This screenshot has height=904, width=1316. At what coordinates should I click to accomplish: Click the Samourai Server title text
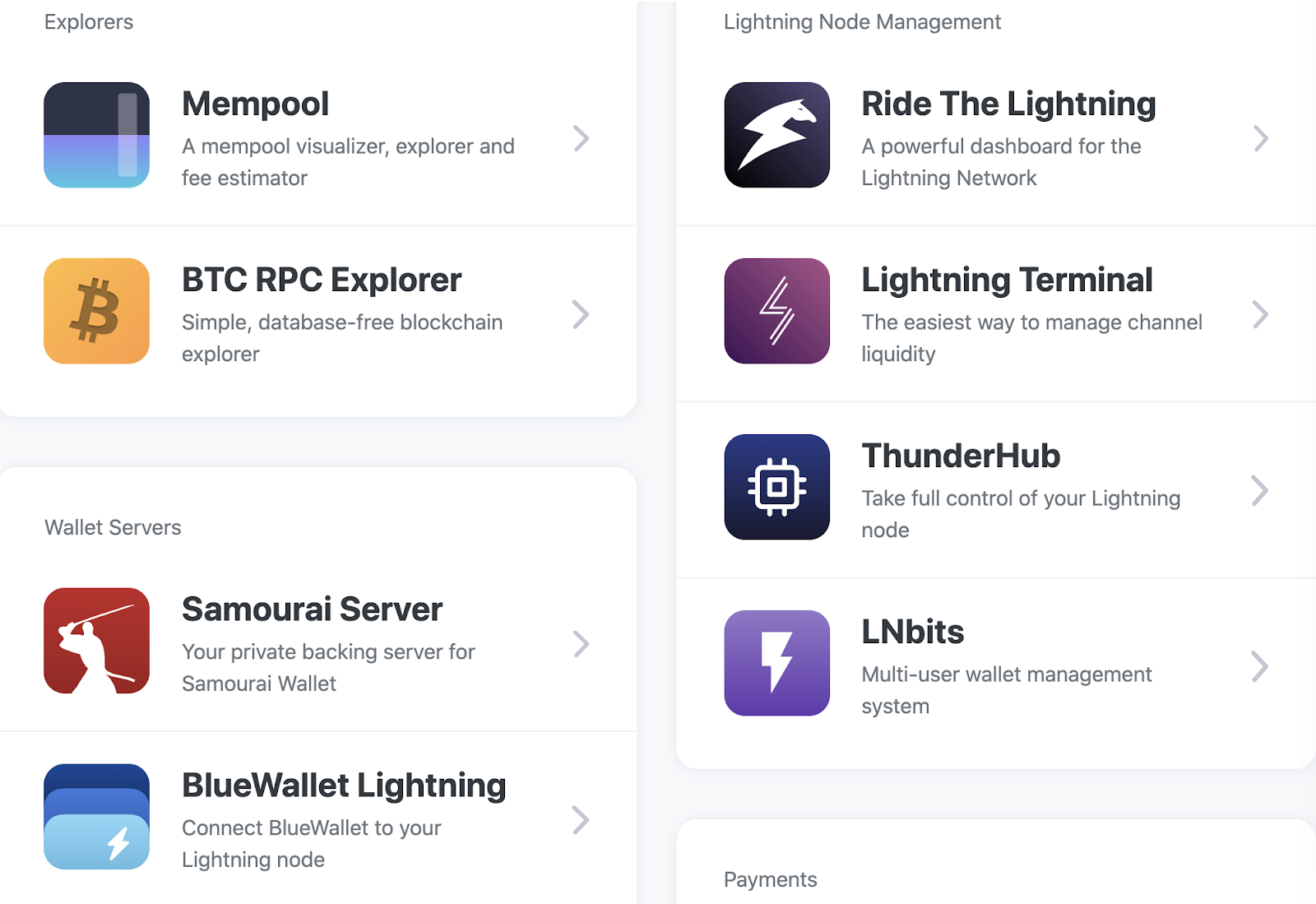[312, 610]
